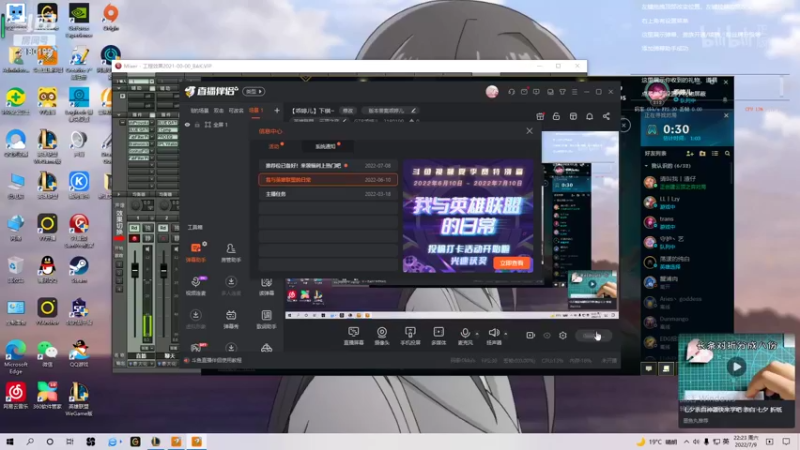Add a new scene with plus

[277, 110]
